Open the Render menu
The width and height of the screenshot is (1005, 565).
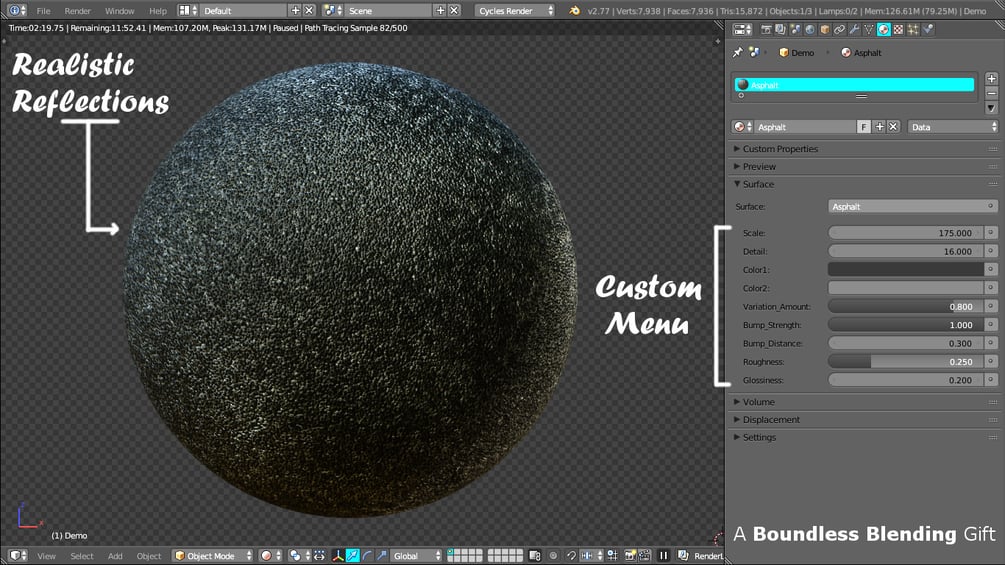coord(78,11)
